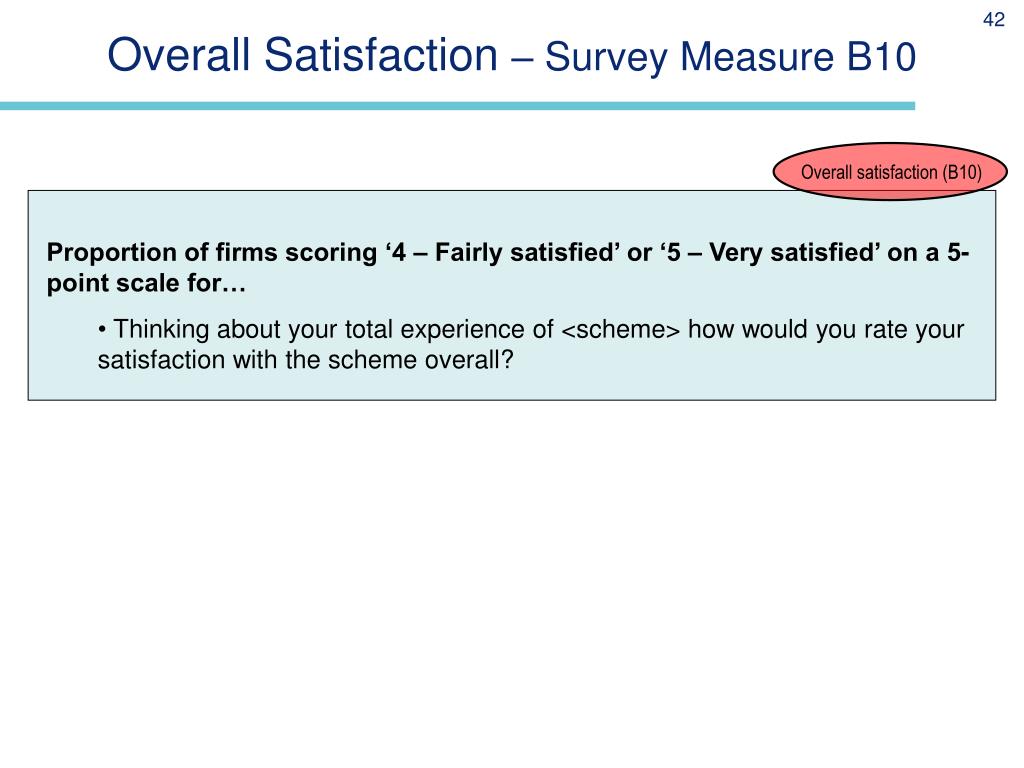Click the bullet point marker before "Thinking"
The width and height of the screenshot is (1024, 768).
coord(102,329)
